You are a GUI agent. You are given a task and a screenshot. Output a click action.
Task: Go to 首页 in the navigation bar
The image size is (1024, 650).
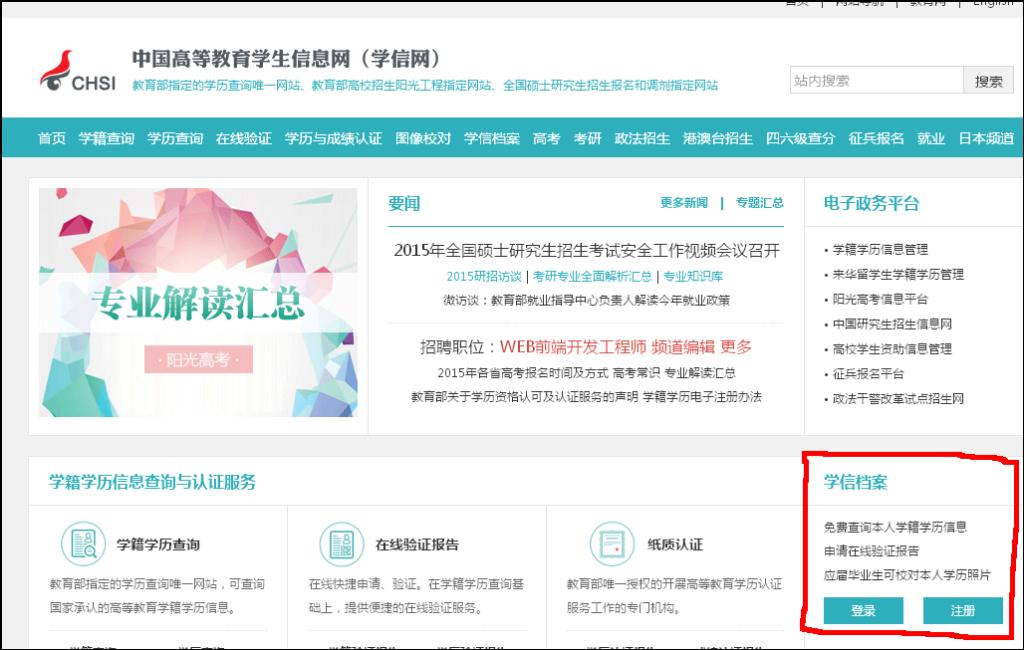click(x=52, y=138)
